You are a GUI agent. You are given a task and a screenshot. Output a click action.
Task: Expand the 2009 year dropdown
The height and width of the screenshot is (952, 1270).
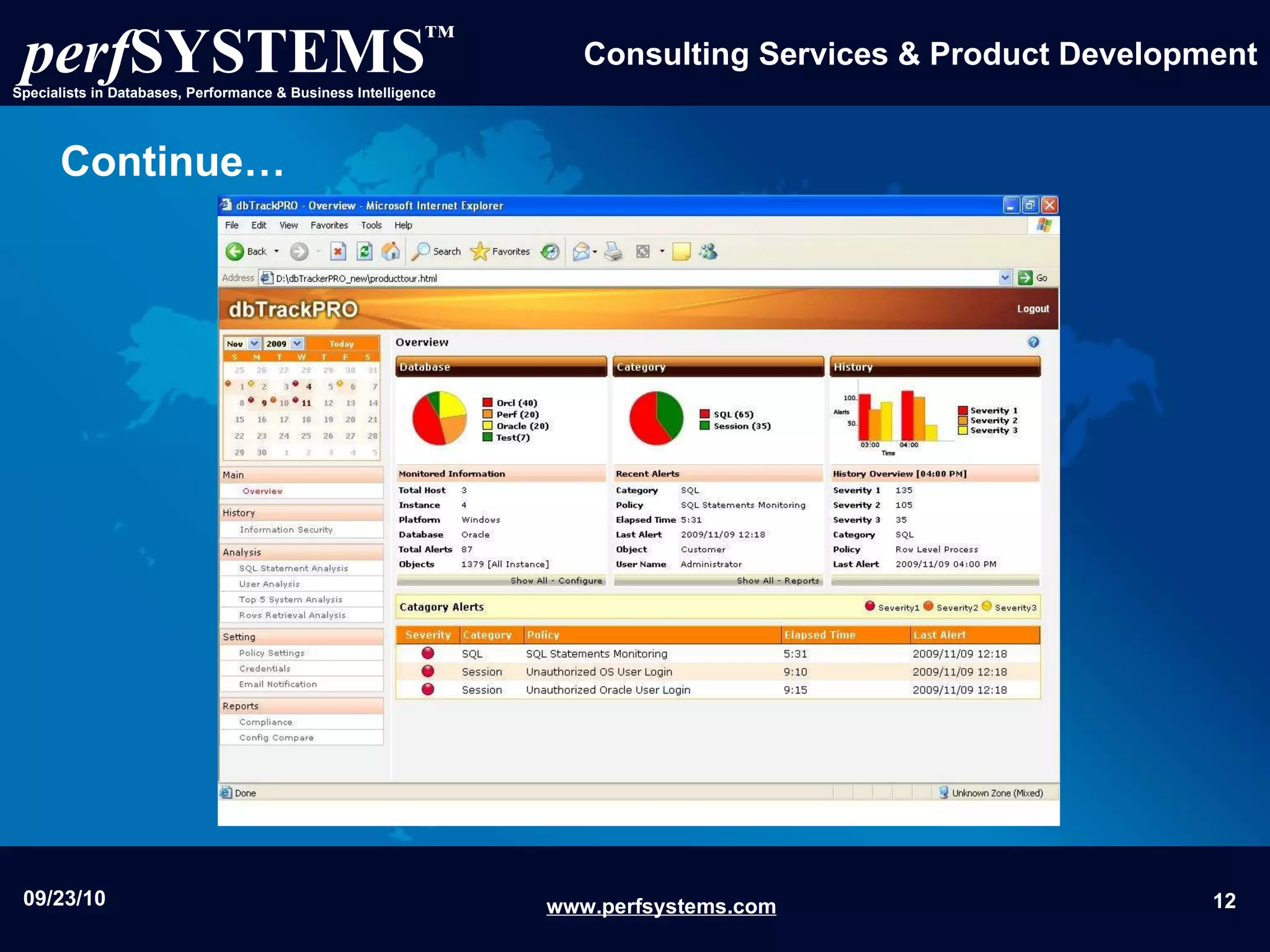298,343
